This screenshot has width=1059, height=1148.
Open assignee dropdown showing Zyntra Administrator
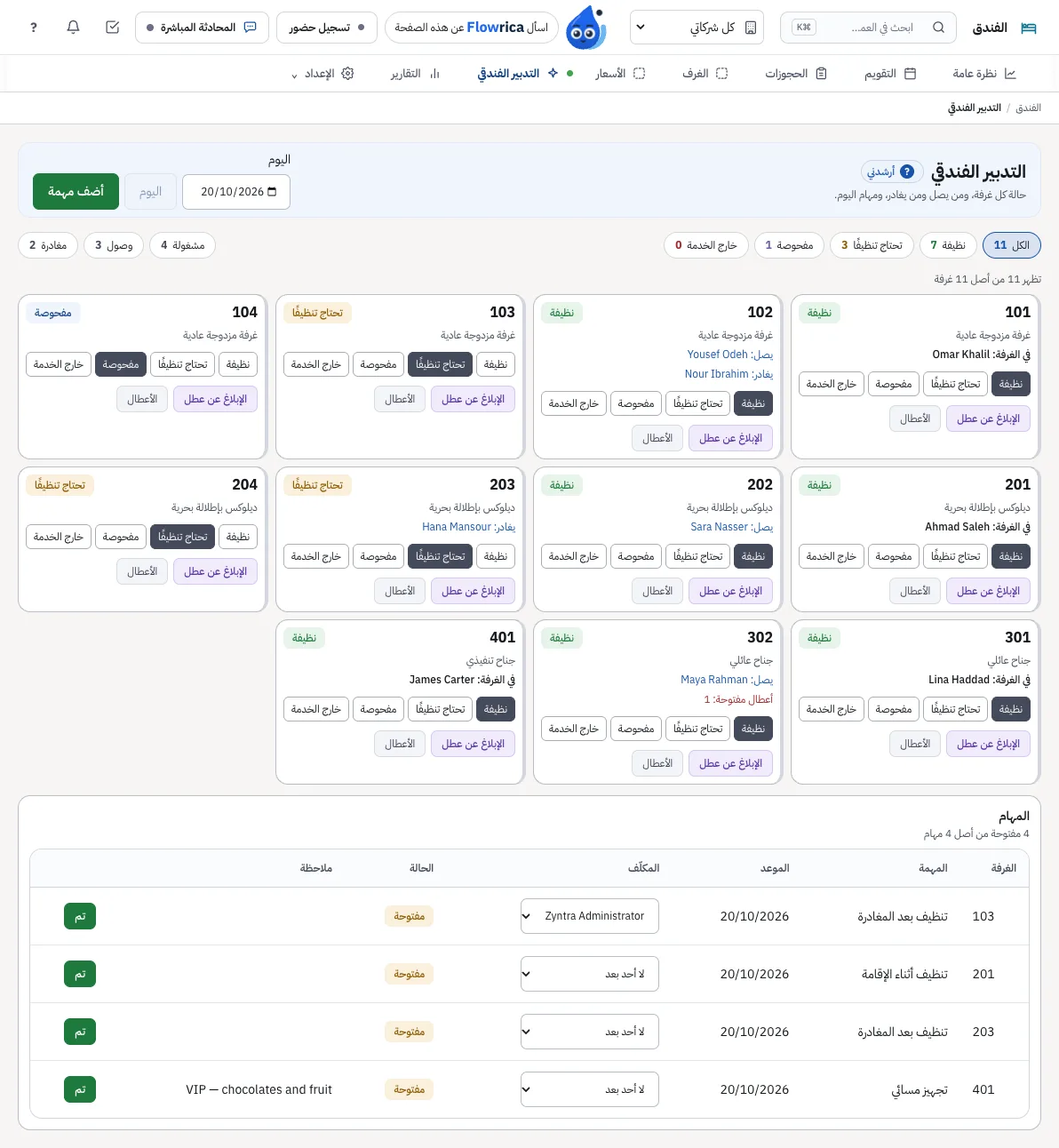tap(590, 916)
